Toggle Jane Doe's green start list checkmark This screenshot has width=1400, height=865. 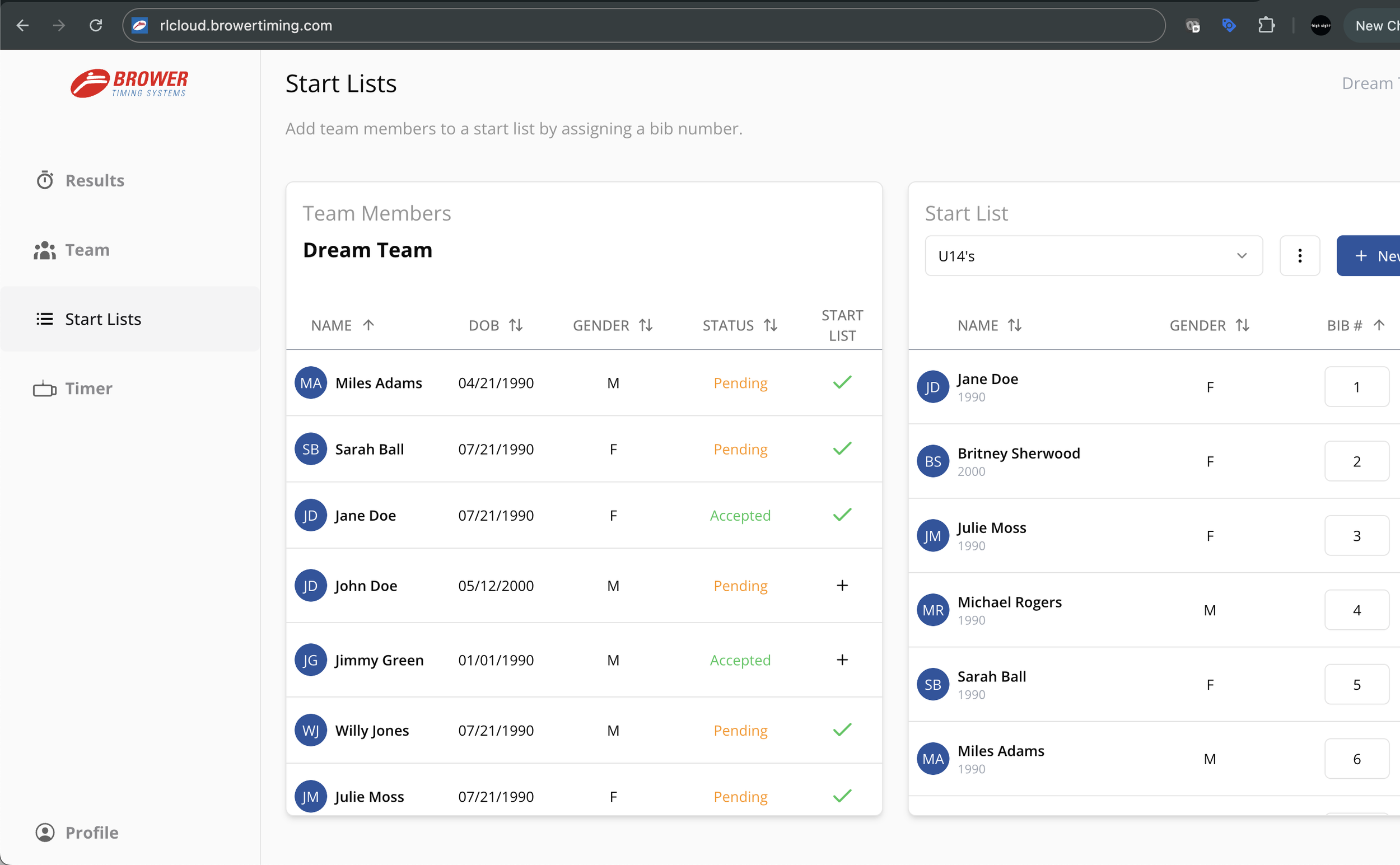tap(842, 515)
